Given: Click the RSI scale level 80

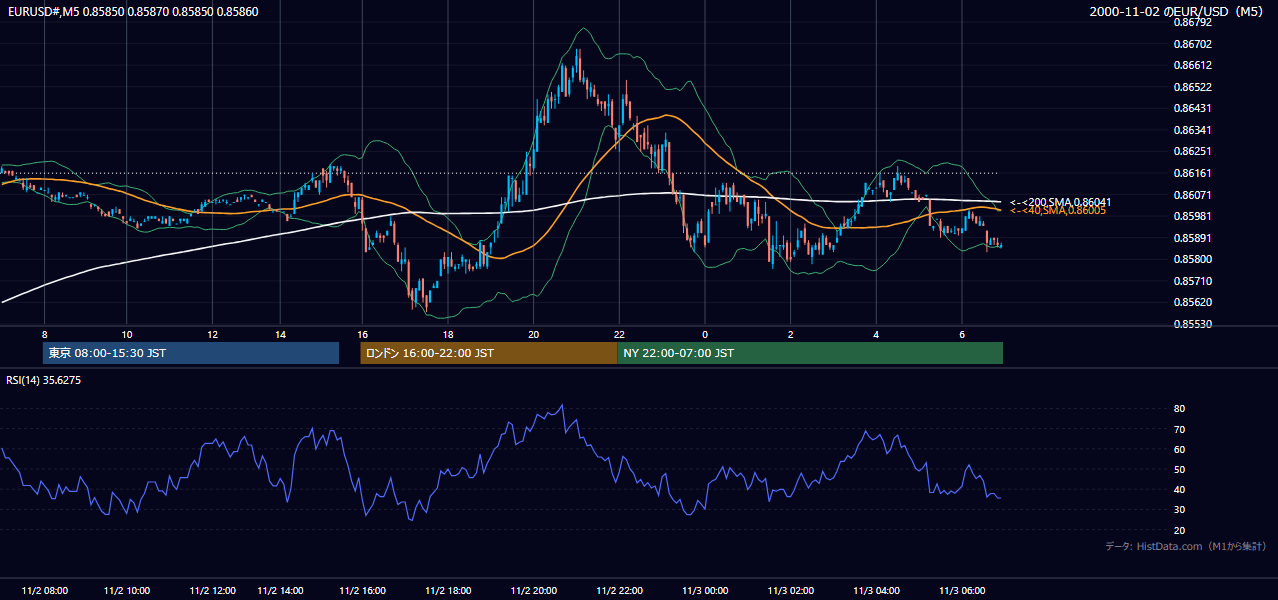Looking at the screenshot, I should (1179, 409).
